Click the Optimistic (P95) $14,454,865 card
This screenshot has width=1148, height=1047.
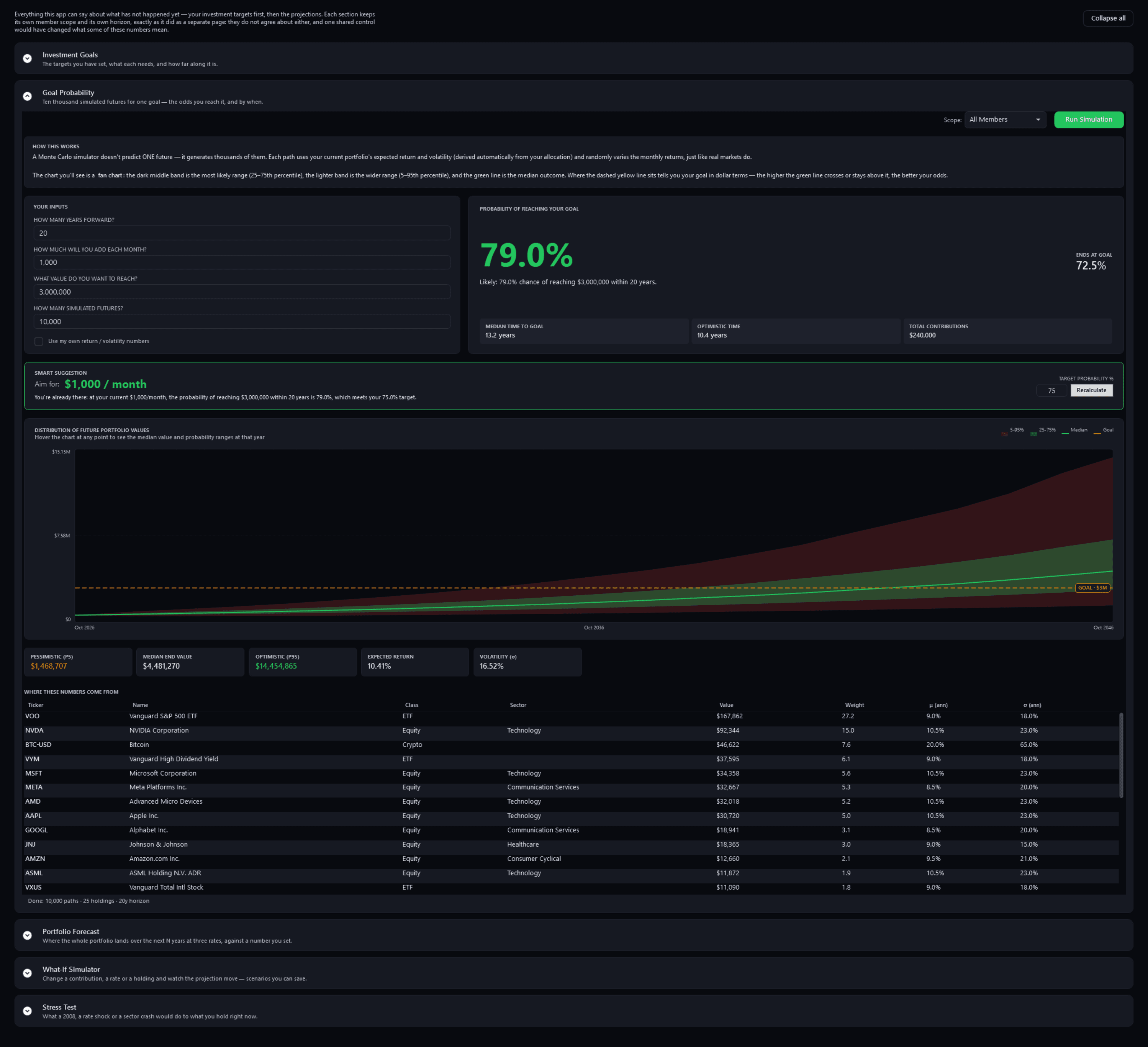pyautogui.click(x=302, y=662)
